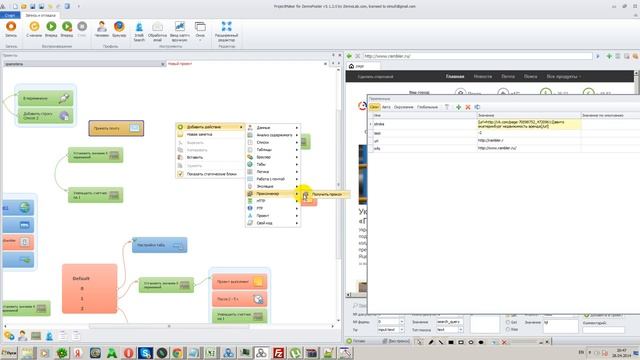The image size is (640, 360).
Task: Click the 'Принять почту' orange block on canvas
Action: (x=116, y=128)
